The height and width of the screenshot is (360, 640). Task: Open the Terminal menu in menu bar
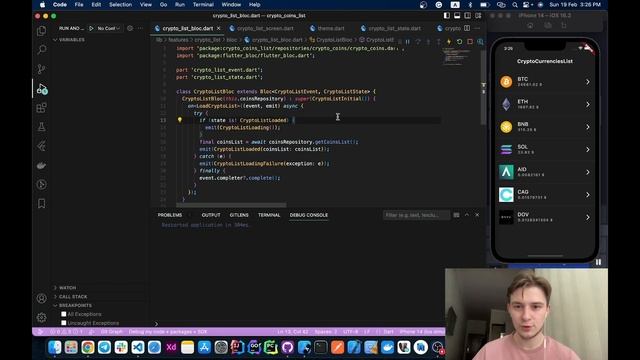tap(203, 4)
